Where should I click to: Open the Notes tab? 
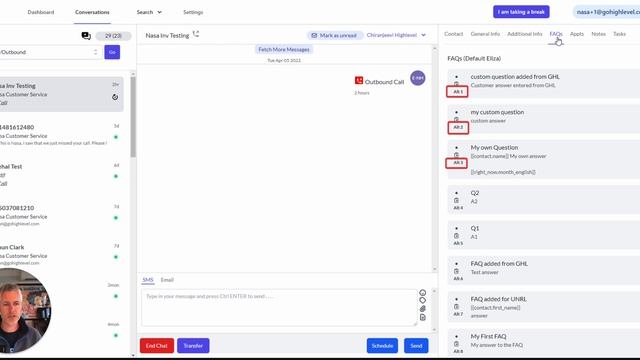click(598, 34)
